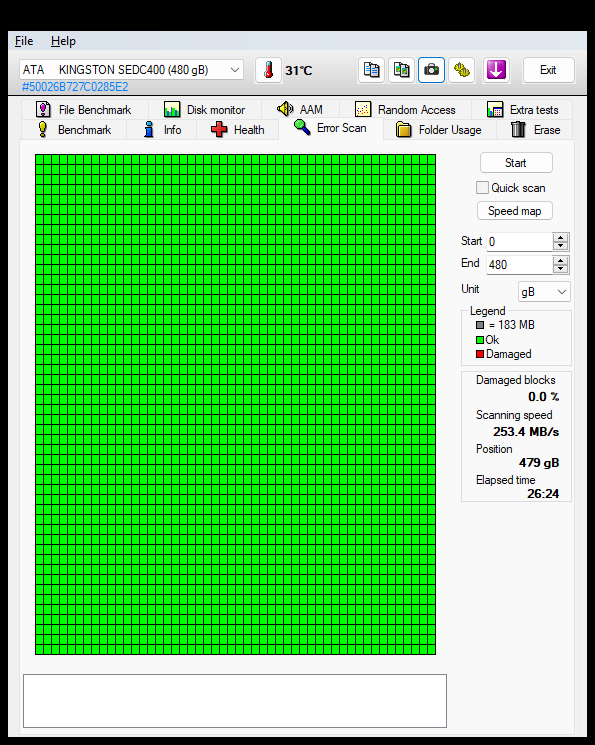Click the green Ok legend swatch
Viewport: 595px width, 745px height.
coord(480,340)
